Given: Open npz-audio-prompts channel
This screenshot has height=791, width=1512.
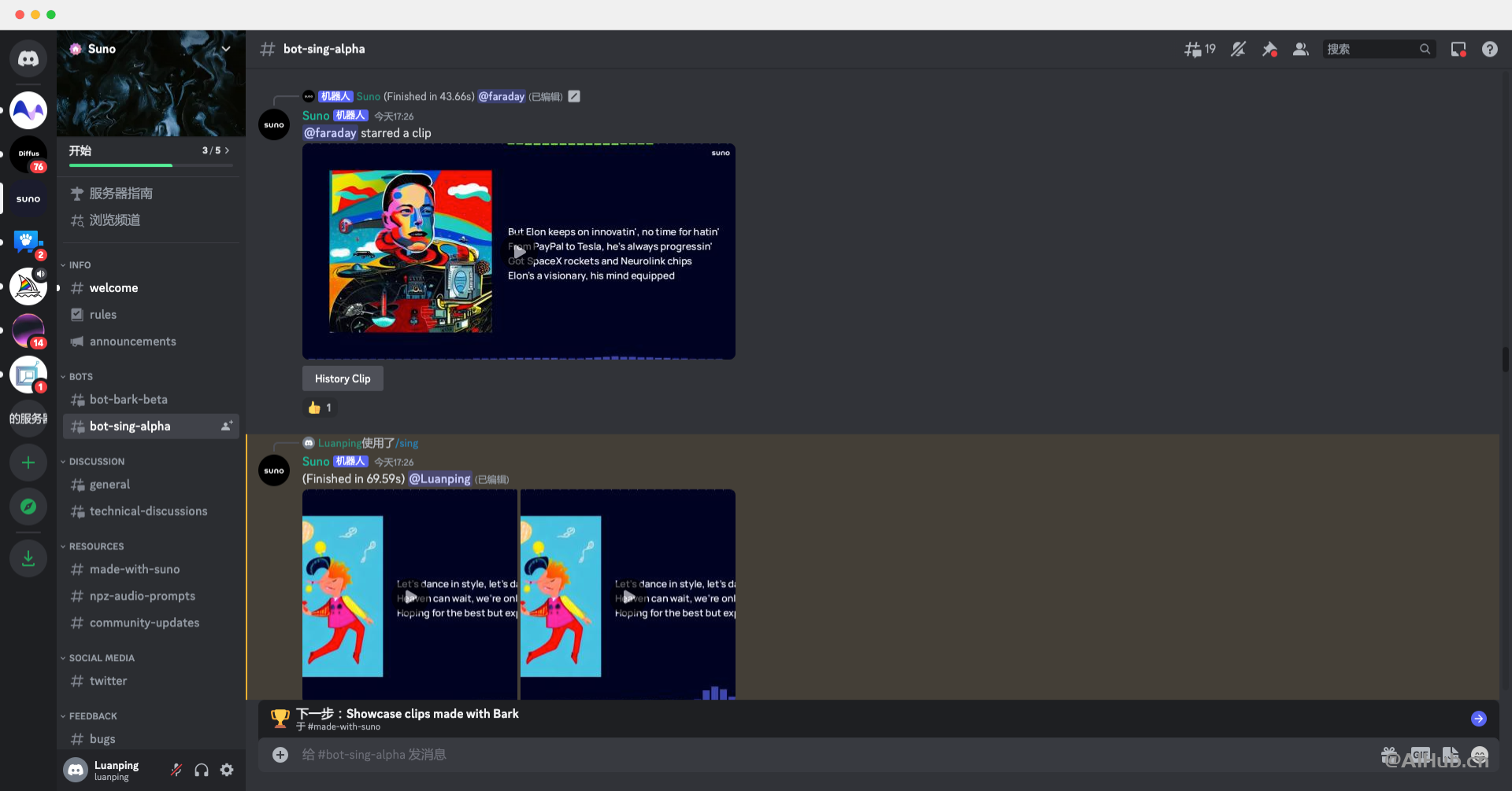Looking at the screenshot, I should pyautogui.click(x=151, y=597).
